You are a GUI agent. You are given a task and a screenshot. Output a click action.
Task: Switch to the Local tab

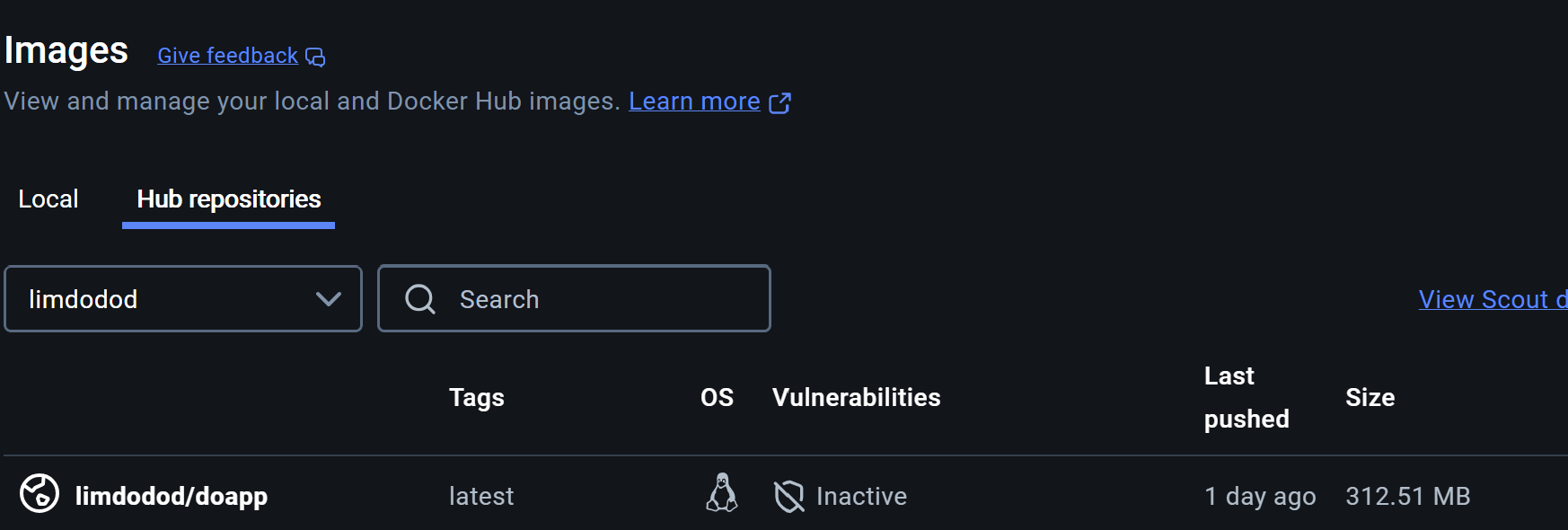click(48, 199)
